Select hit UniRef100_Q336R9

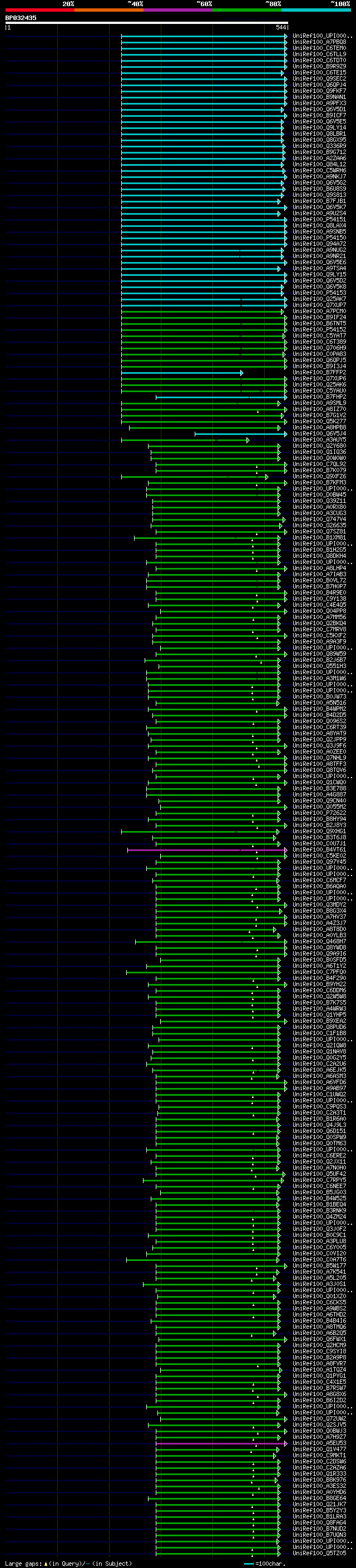[319, 146]
